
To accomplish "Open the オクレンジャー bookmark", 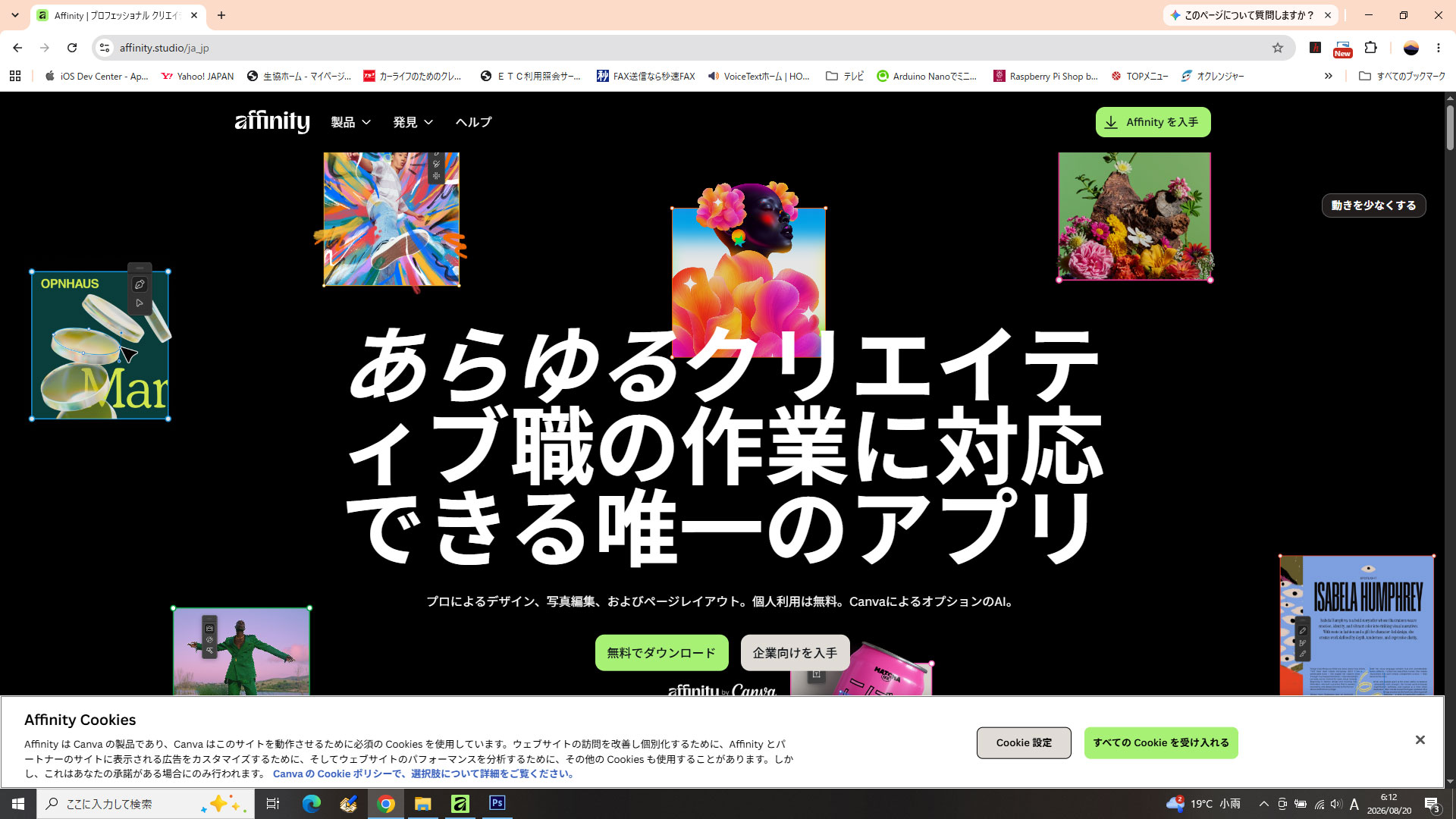I will (1212, 76).
